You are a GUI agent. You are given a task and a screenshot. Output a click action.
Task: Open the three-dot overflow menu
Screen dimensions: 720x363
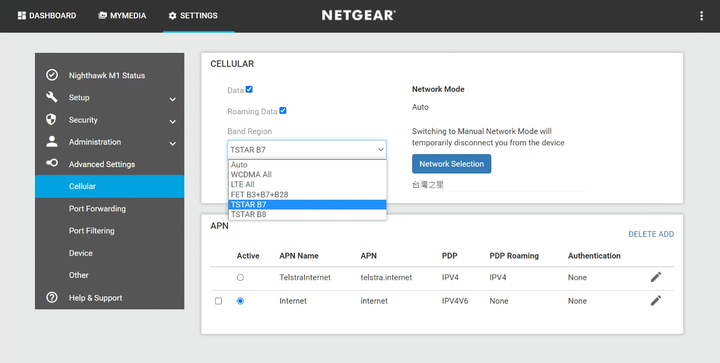pos(701,16)
